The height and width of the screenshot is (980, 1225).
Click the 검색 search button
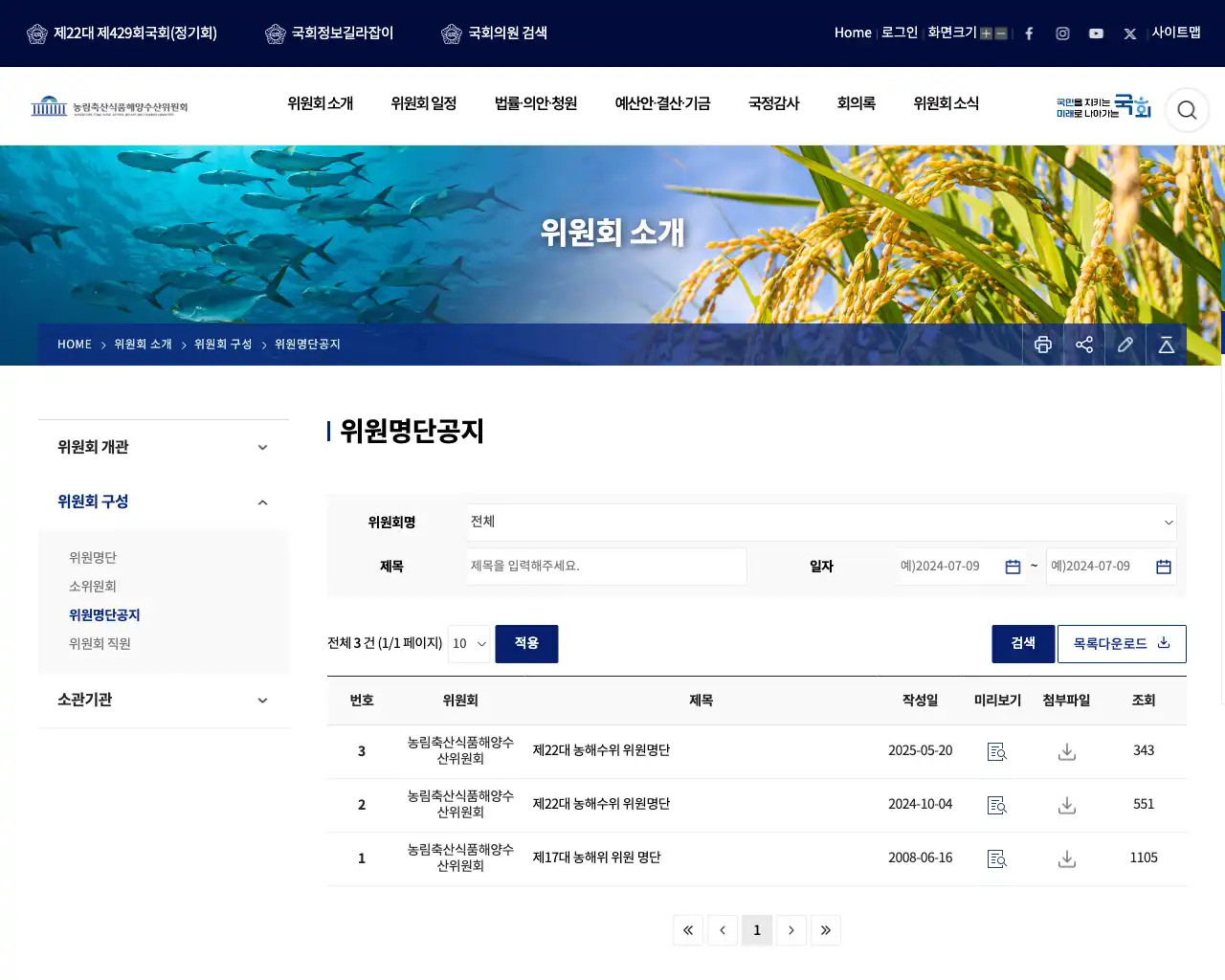coord(1023,644)
